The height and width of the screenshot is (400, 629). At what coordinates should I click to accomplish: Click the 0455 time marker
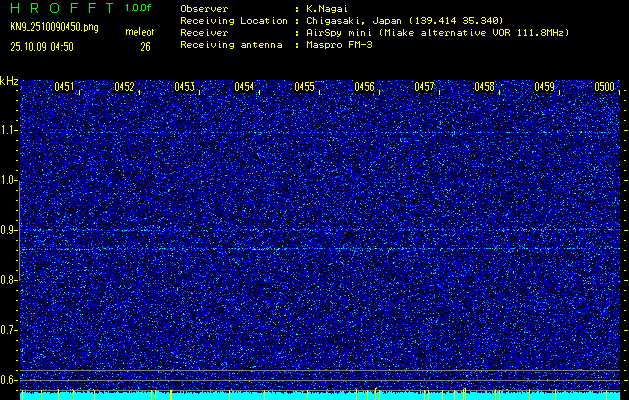pyautogui.click(x=304, y=87)
